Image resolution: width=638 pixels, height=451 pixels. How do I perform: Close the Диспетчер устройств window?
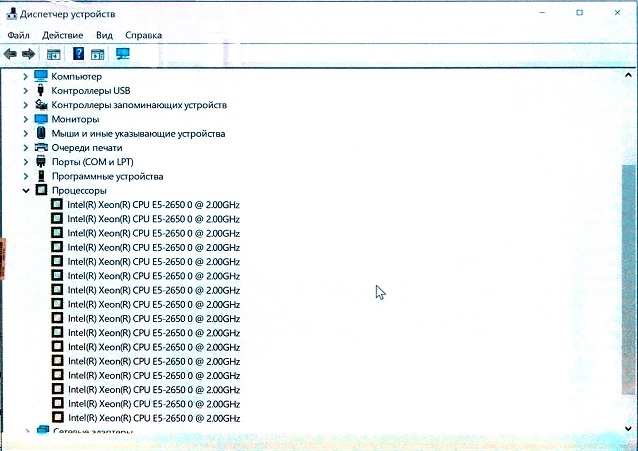coord(617,13)
